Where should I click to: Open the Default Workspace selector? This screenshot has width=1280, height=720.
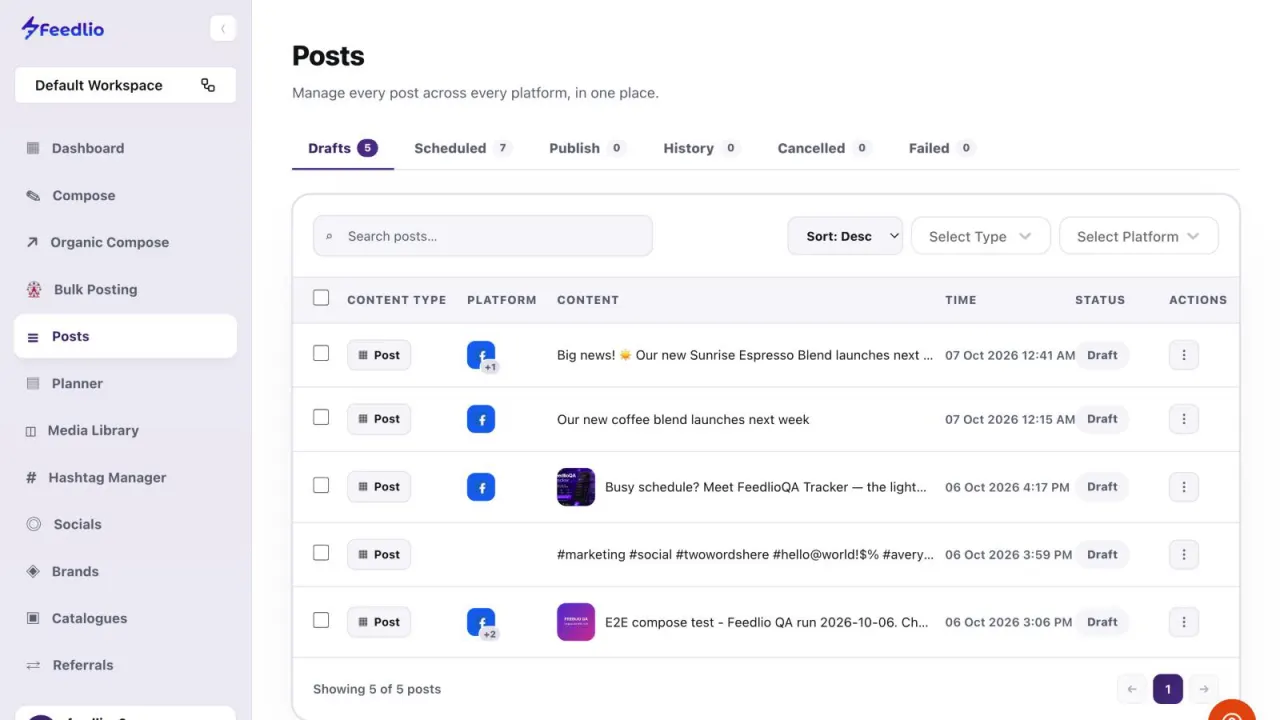[125, 85]
